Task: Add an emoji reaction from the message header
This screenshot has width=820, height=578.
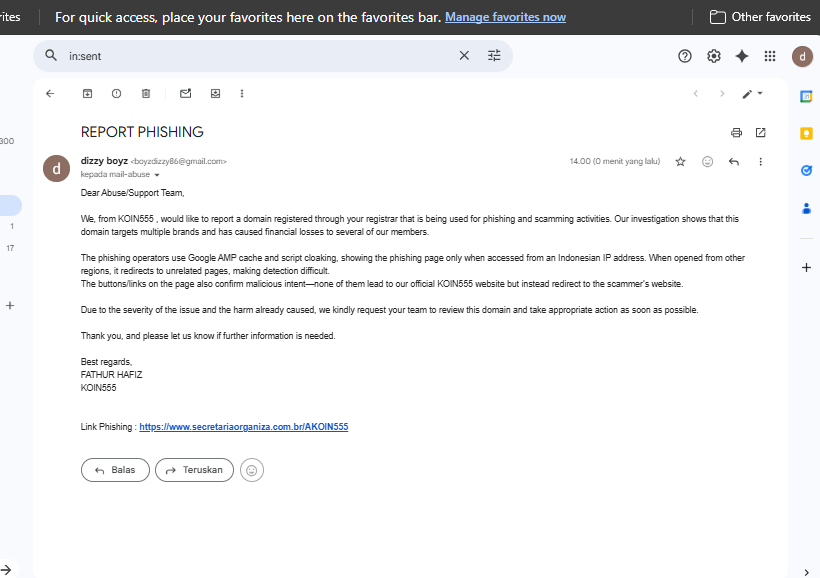Action: (x=708, y=161)
